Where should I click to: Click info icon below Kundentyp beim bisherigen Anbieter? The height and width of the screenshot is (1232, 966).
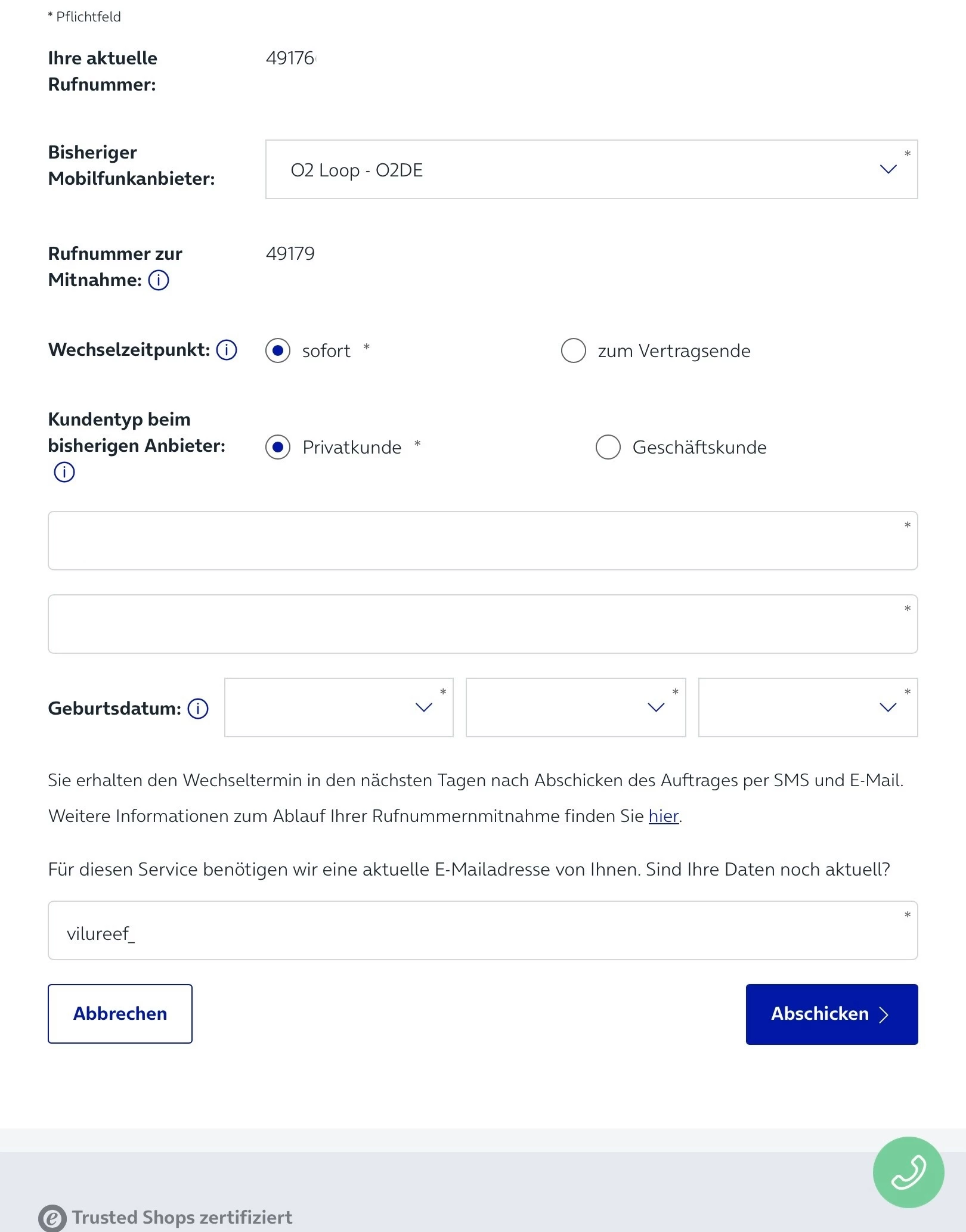[x=64, y=472]
